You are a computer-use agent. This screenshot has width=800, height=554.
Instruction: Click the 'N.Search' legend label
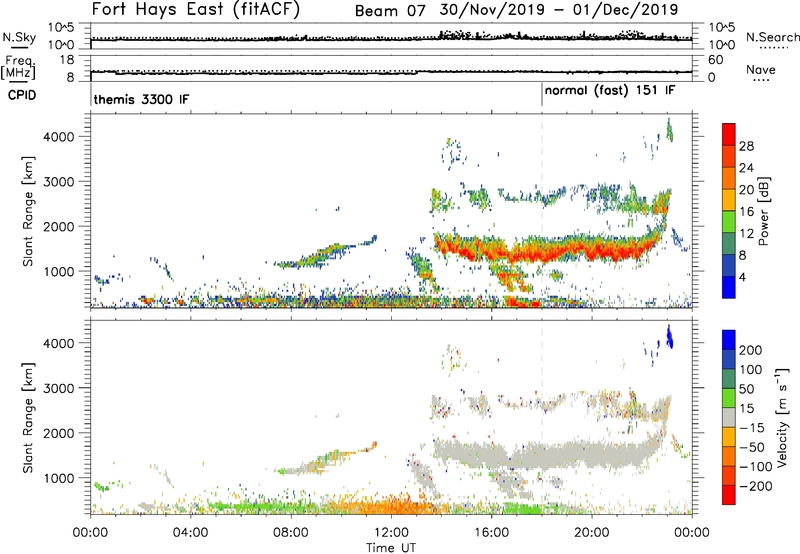tap(772, 37)
